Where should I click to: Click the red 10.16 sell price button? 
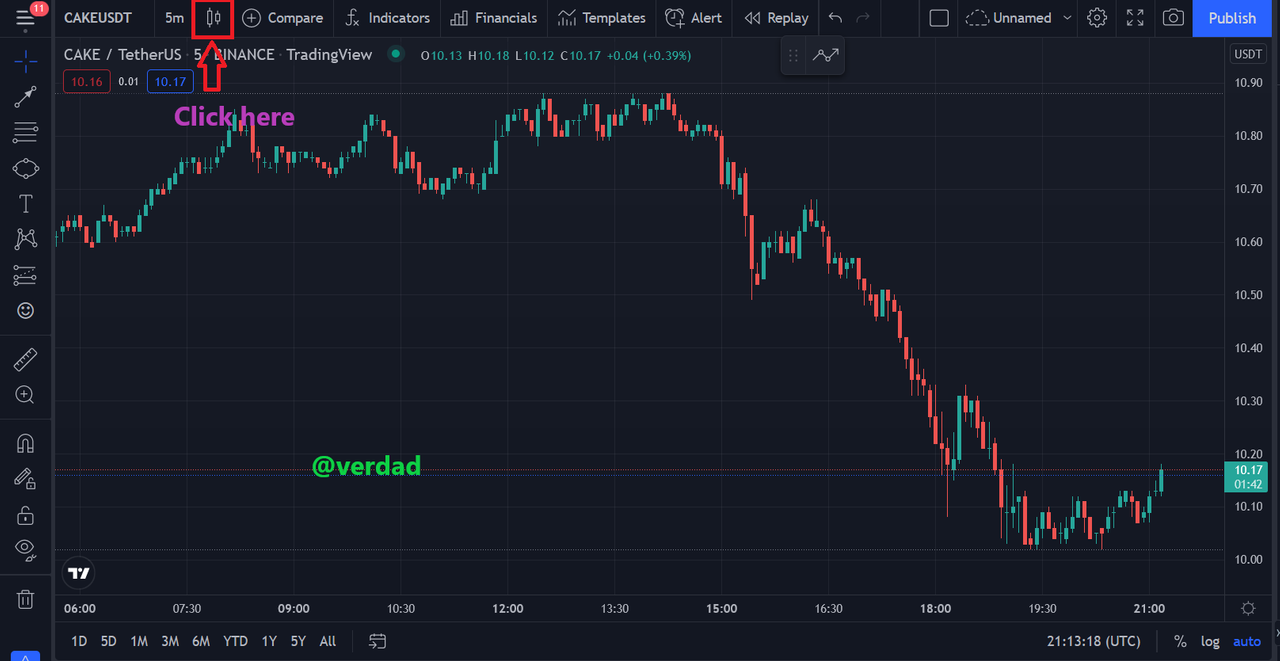point(87,82)
